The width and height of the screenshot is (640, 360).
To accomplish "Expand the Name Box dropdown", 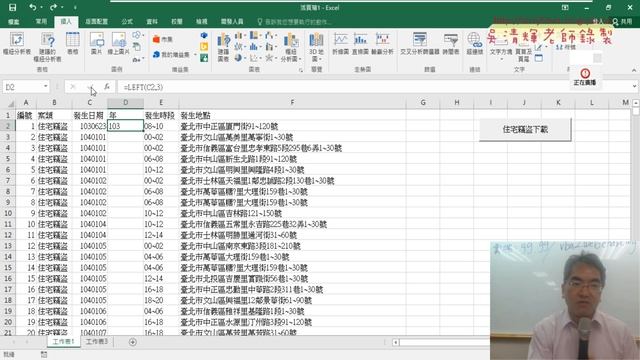I will click(45, 87).
